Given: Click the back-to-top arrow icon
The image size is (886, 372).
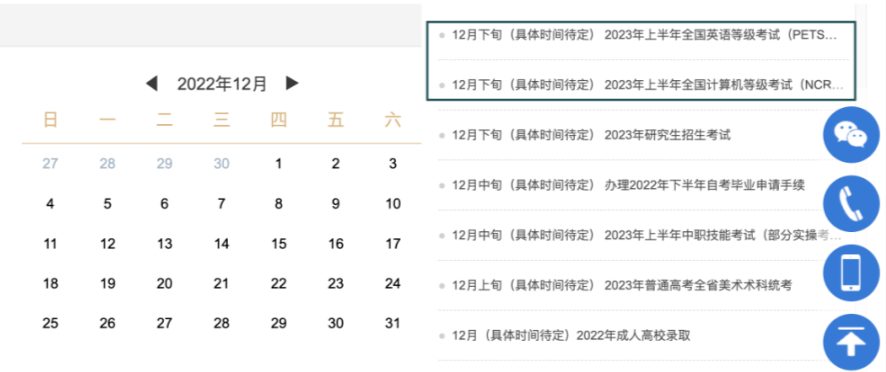Looking at the screenshot, I should [x=851, y=342].
